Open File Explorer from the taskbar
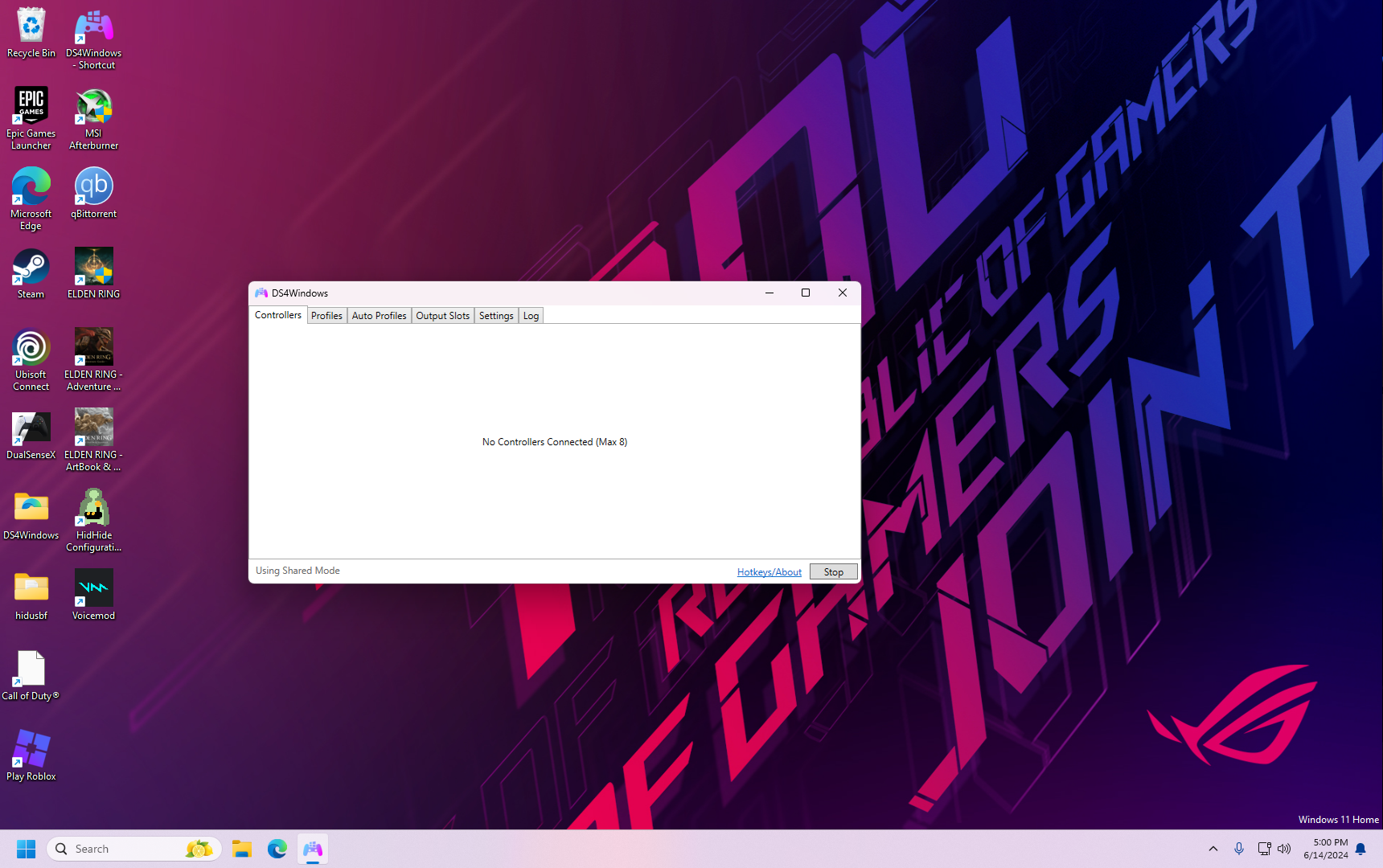 pos(242,849)
